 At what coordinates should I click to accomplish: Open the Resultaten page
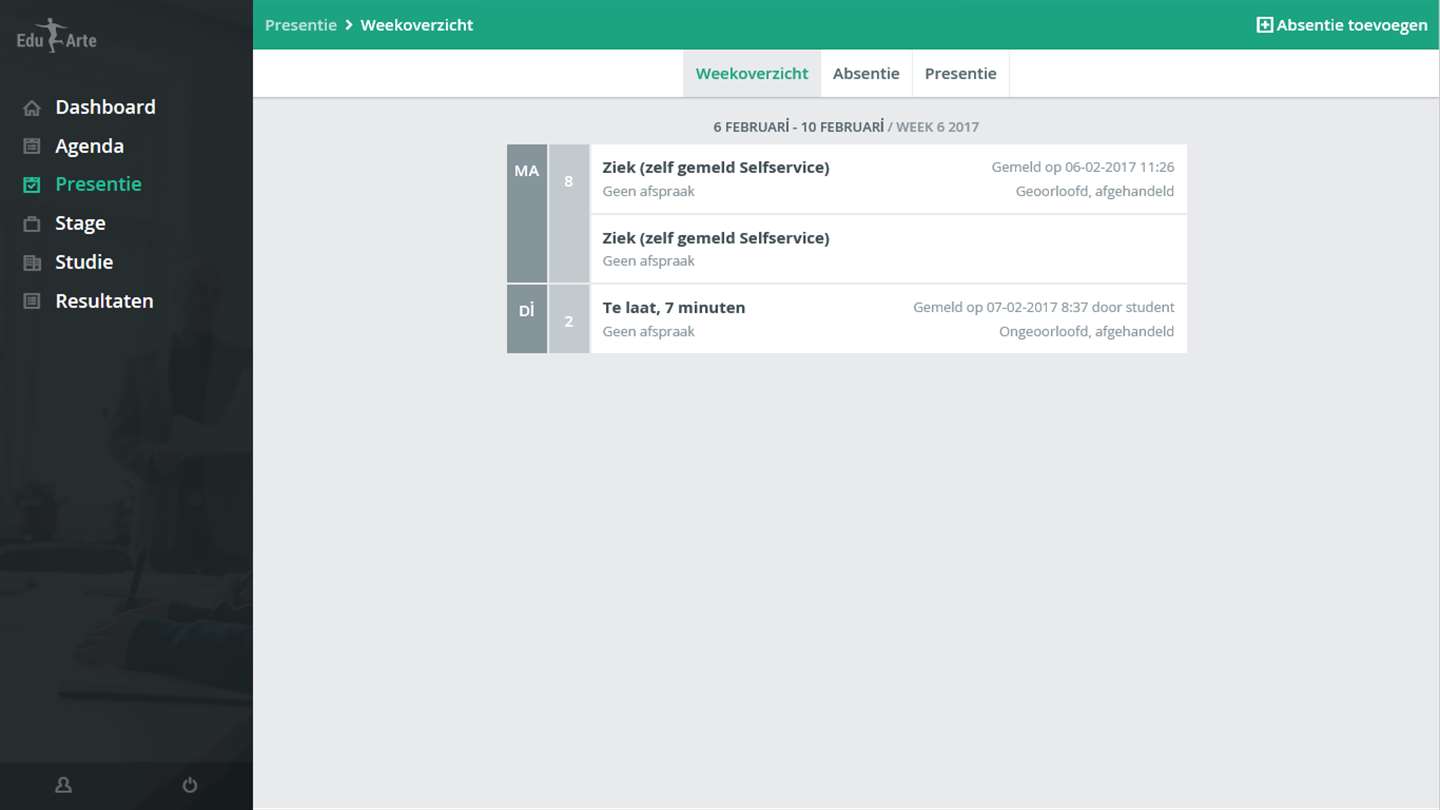(104, 301)
